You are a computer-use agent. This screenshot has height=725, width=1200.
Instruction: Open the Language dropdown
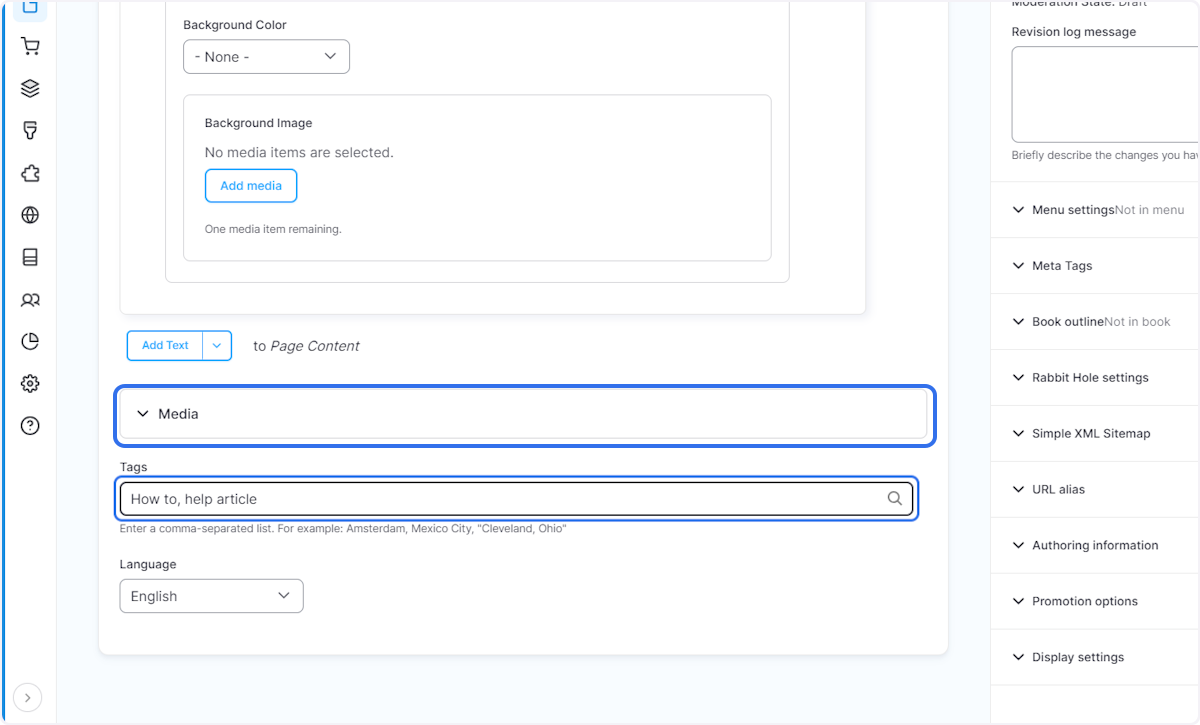pyautogui.click(x=211, y=595)
